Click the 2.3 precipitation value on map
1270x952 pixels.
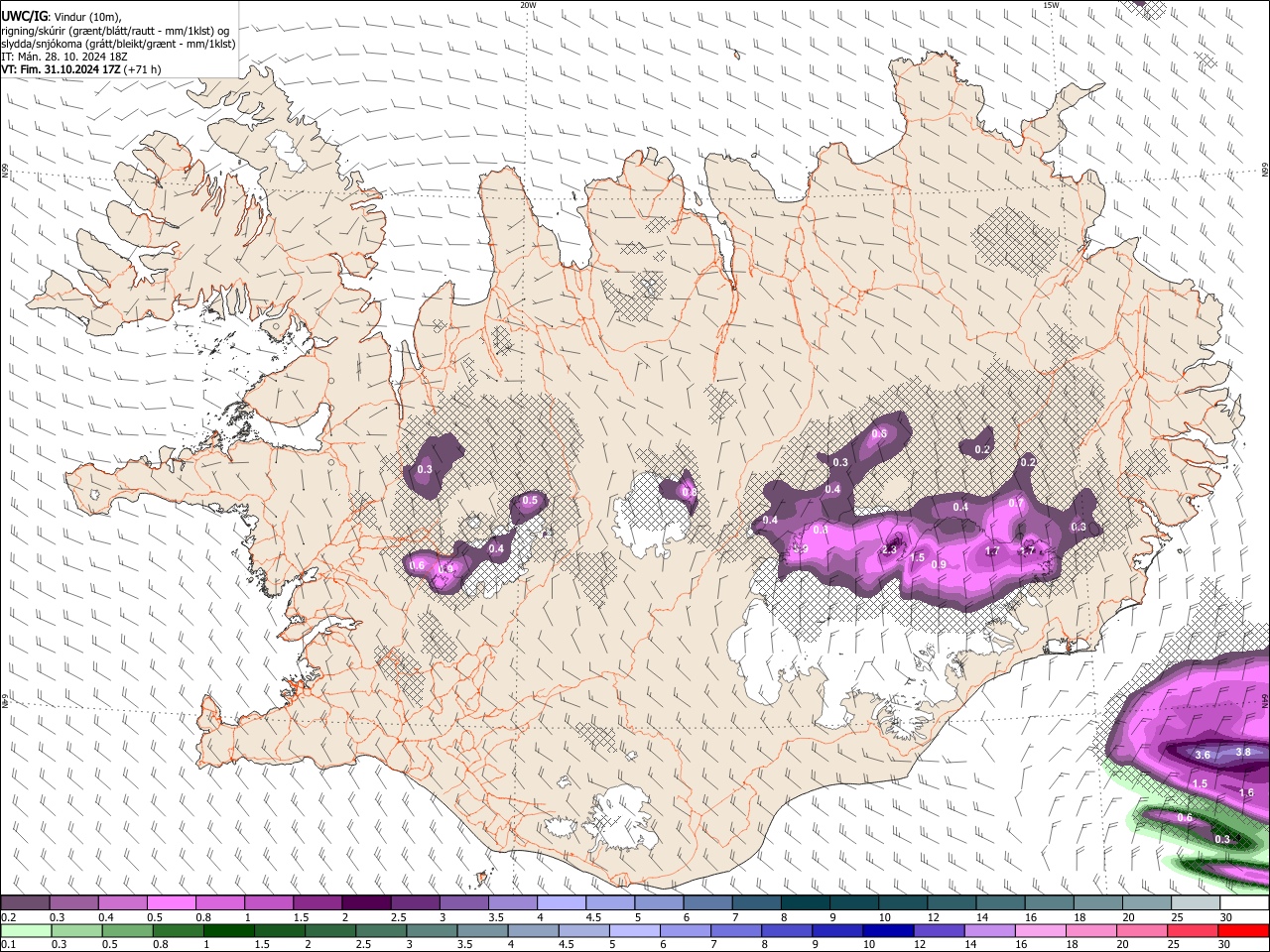click(x=889, y=549)
